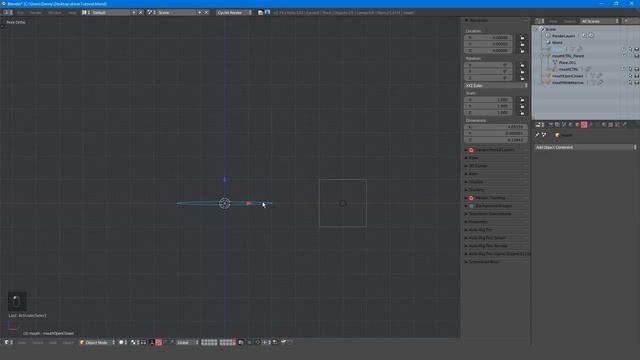Lock the Location X axis
The image size is (640, 360).
(522, 38)
